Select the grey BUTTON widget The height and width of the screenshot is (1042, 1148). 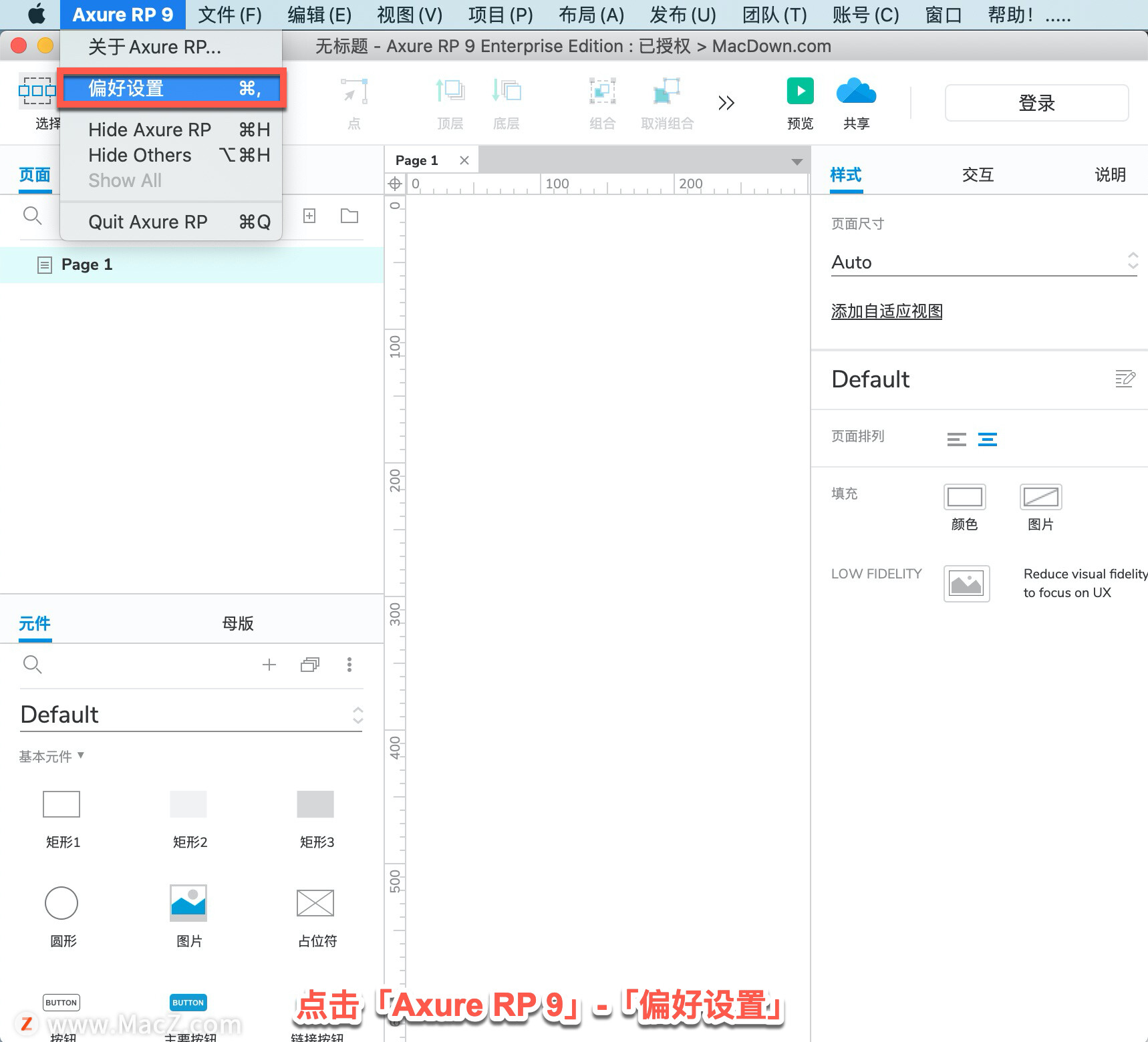61,1003
